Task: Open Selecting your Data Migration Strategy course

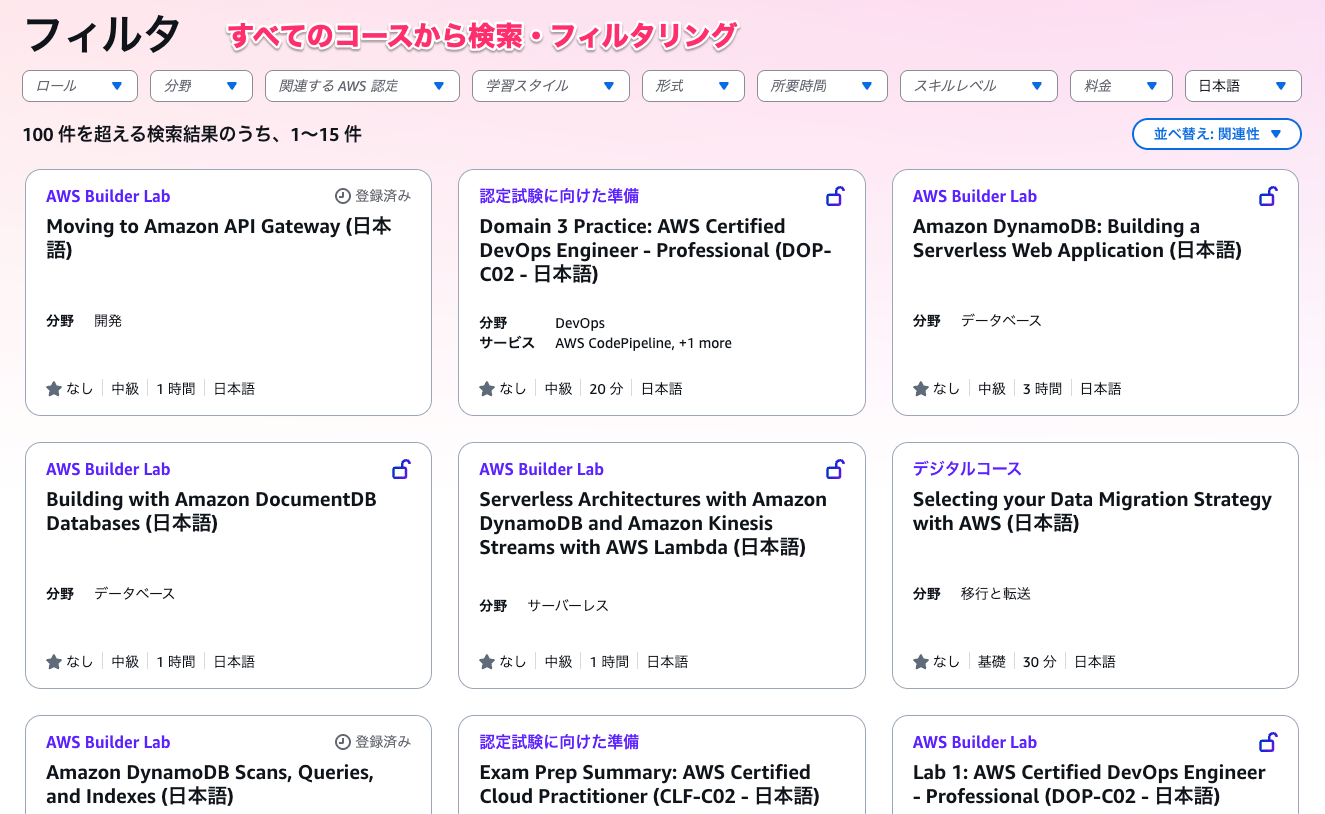Action: click(1092, 511)
